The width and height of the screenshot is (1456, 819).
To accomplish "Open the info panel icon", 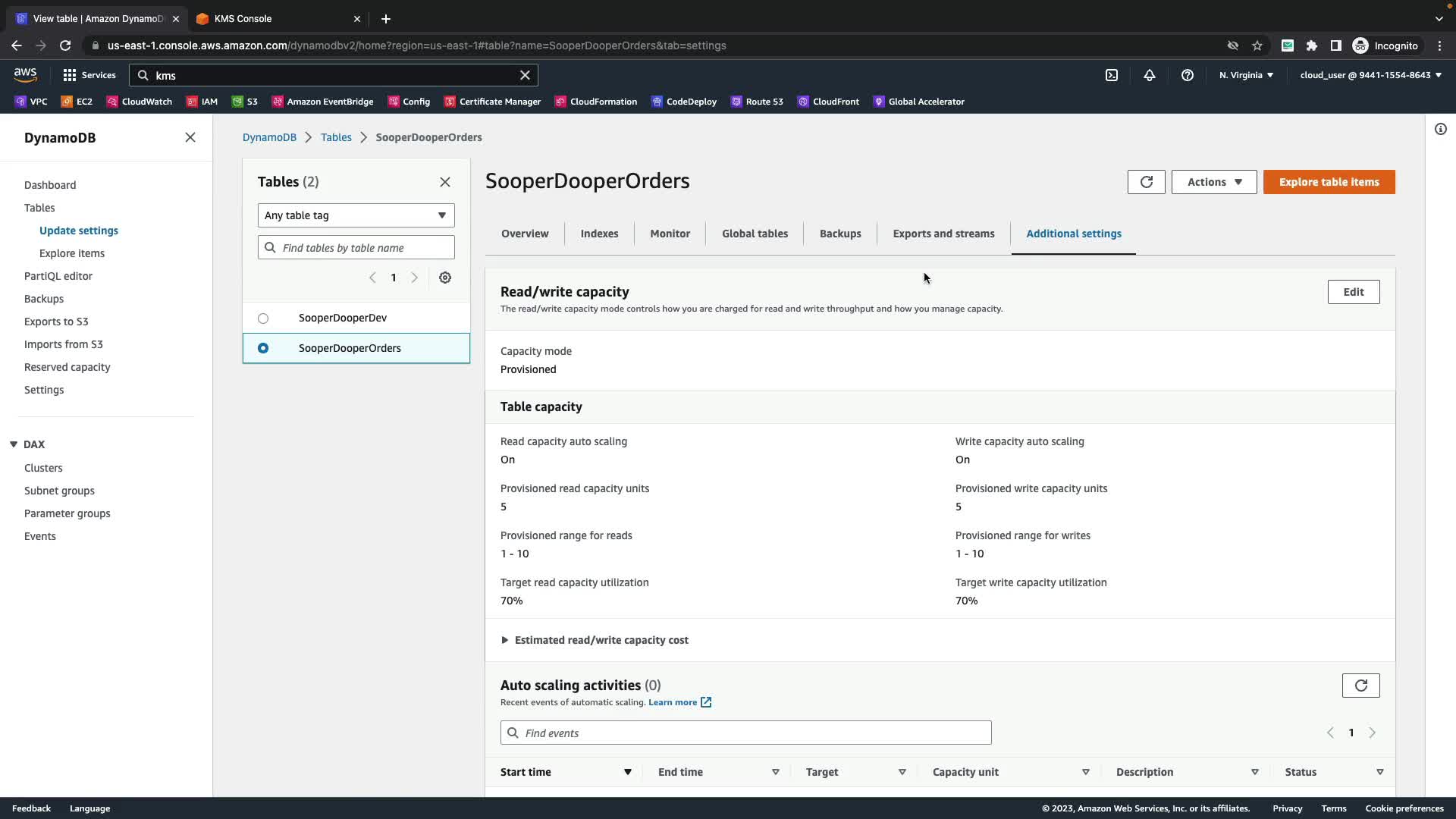I will tap(1440, 129).
